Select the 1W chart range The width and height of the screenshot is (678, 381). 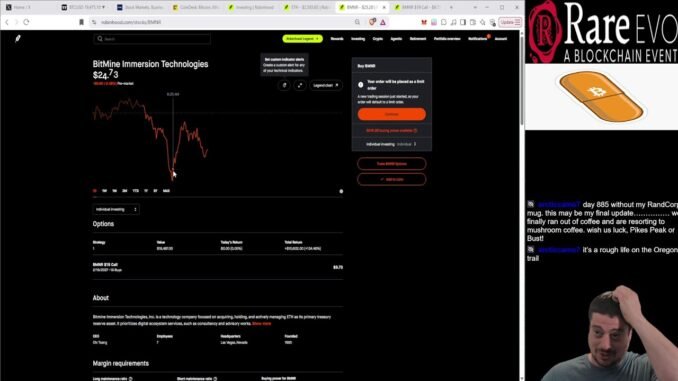click(104, 191)
